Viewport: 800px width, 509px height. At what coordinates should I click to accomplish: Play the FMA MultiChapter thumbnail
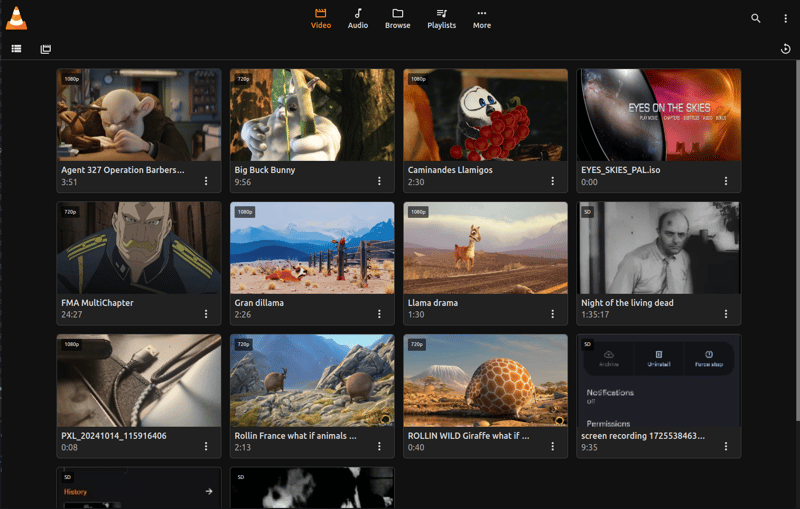point(139,248)
